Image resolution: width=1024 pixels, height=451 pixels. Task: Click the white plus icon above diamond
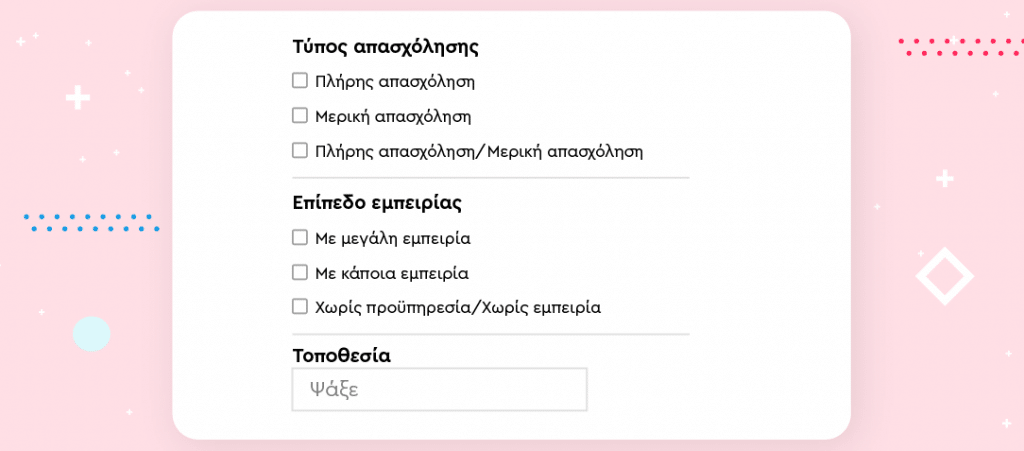pos(944,178)
